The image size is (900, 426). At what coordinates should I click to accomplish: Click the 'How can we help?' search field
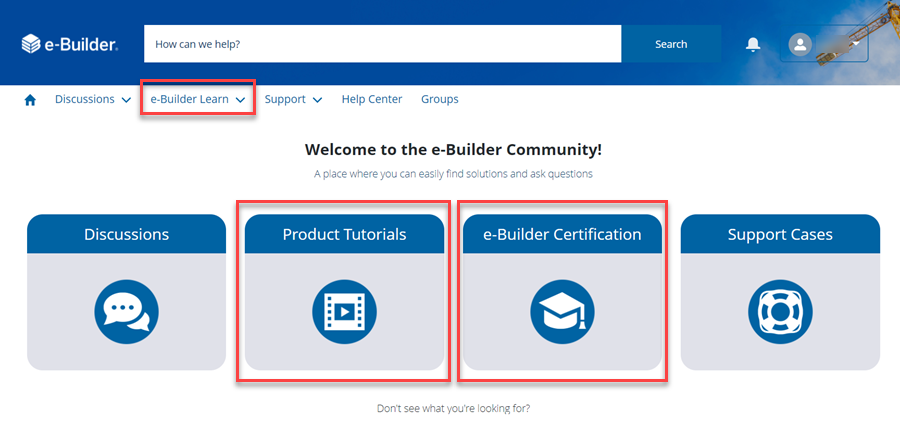(382, 44)
